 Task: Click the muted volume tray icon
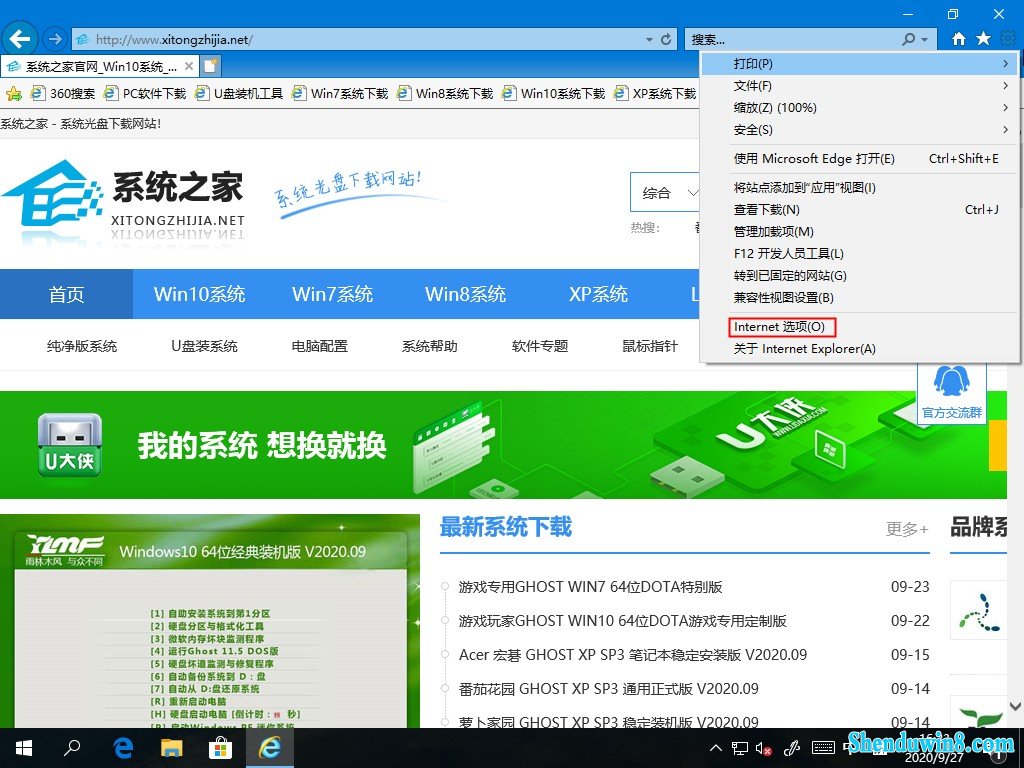764,748
